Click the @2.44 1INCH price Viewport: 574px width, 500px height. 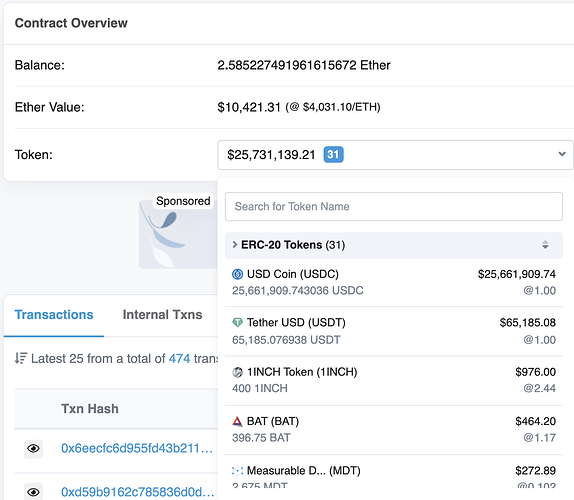[540, 388]
